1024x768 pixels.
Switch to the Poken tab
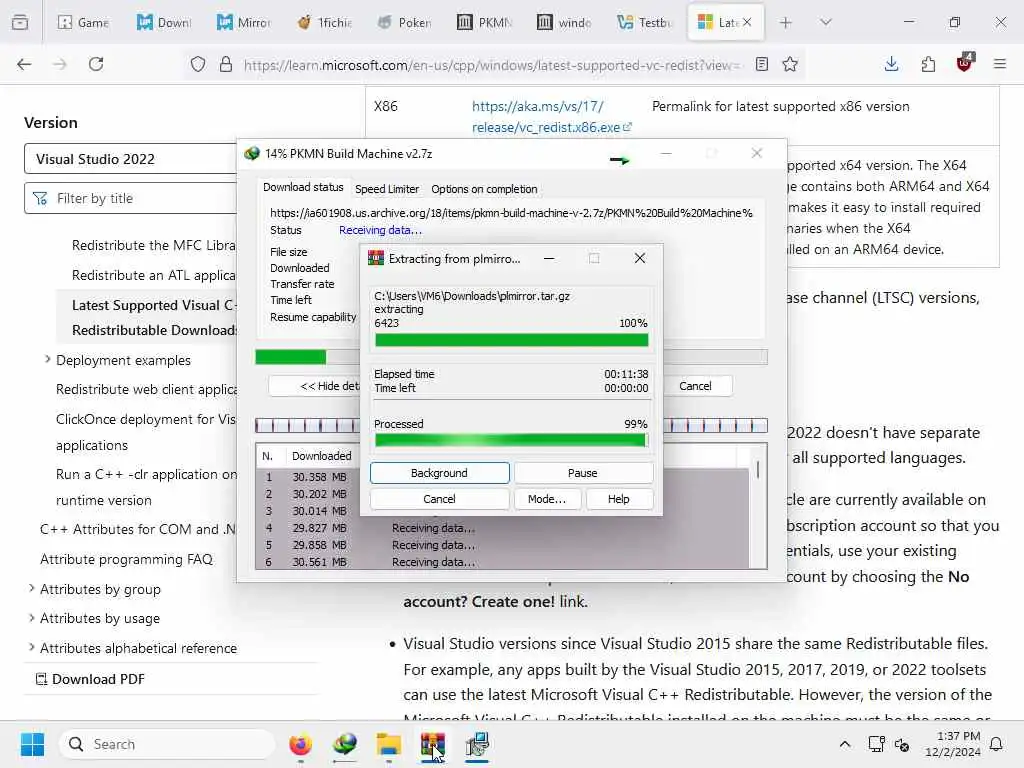(x=405, y=23)
